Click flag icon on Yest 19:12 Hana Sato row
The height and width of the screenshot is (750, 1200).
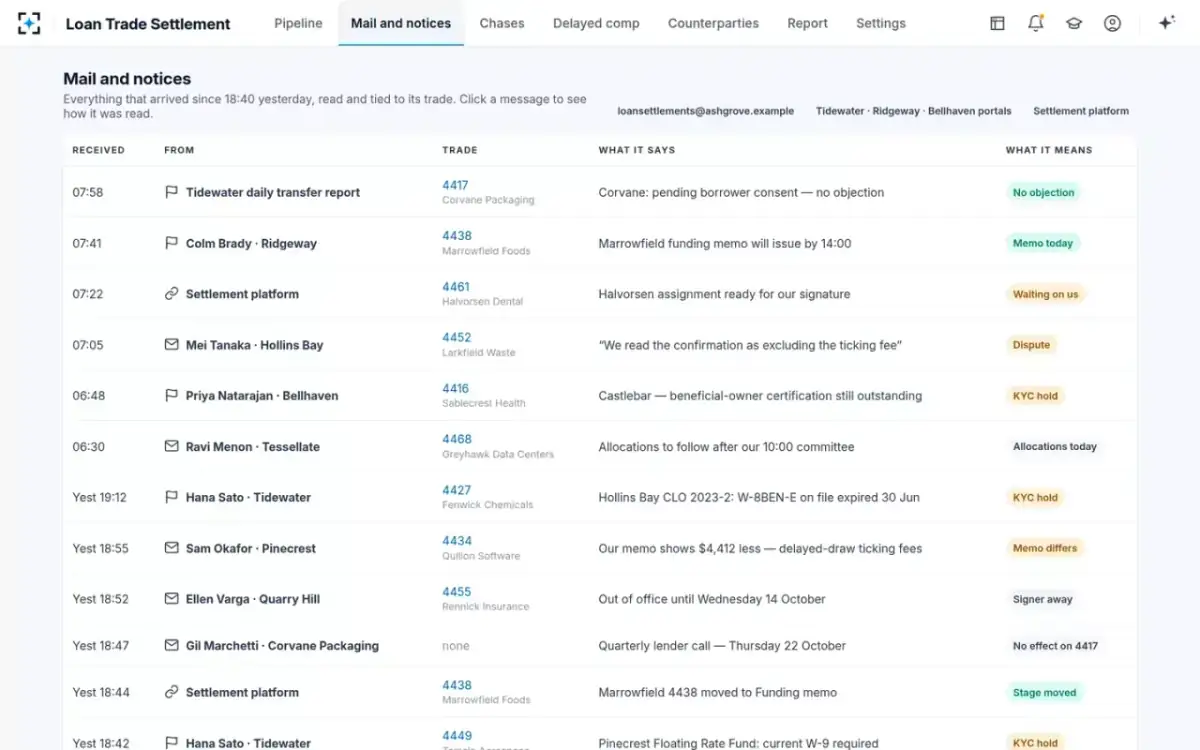(x=171, y=497)
